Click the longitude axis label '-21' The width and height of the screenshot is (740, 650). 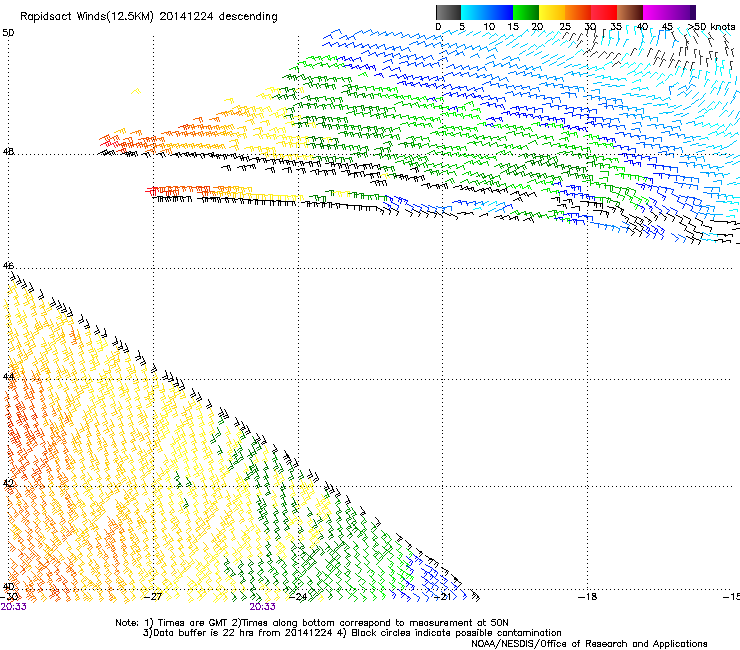442,597
